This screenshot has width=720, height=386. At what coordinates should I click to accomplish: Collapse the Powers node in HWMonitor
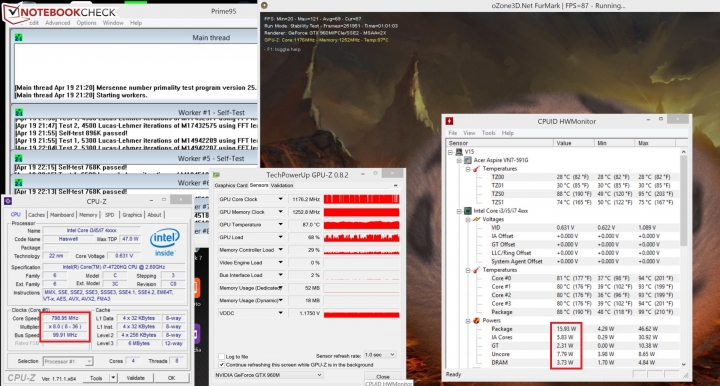pyautogui.click(x=468, y=320)
